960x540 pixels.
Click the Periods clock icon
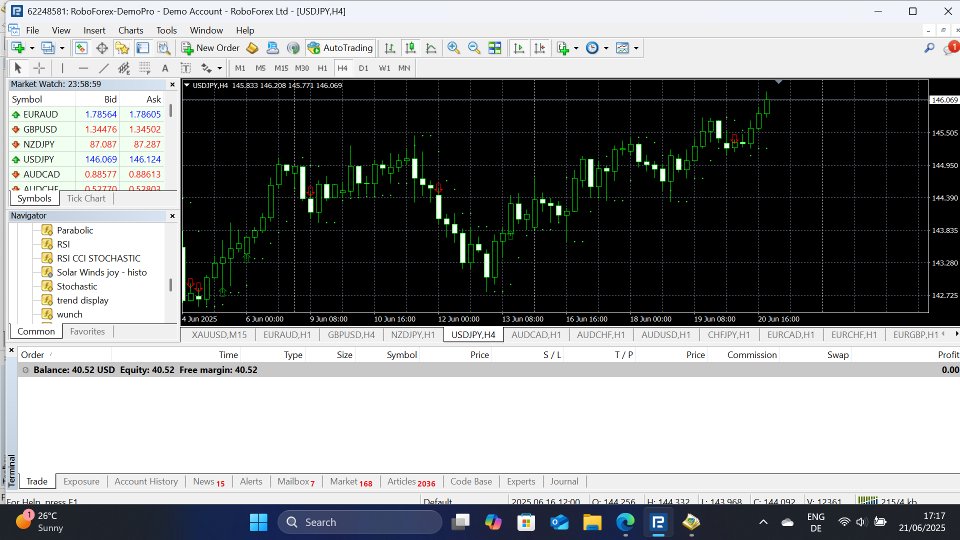(592, 48)
